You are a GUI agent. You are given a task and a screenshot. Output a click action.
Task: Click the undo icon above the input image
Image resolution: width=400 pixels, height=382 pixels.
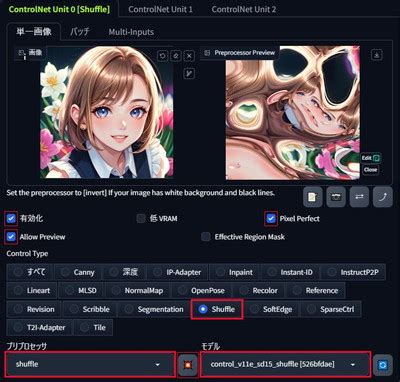[162, 56]
